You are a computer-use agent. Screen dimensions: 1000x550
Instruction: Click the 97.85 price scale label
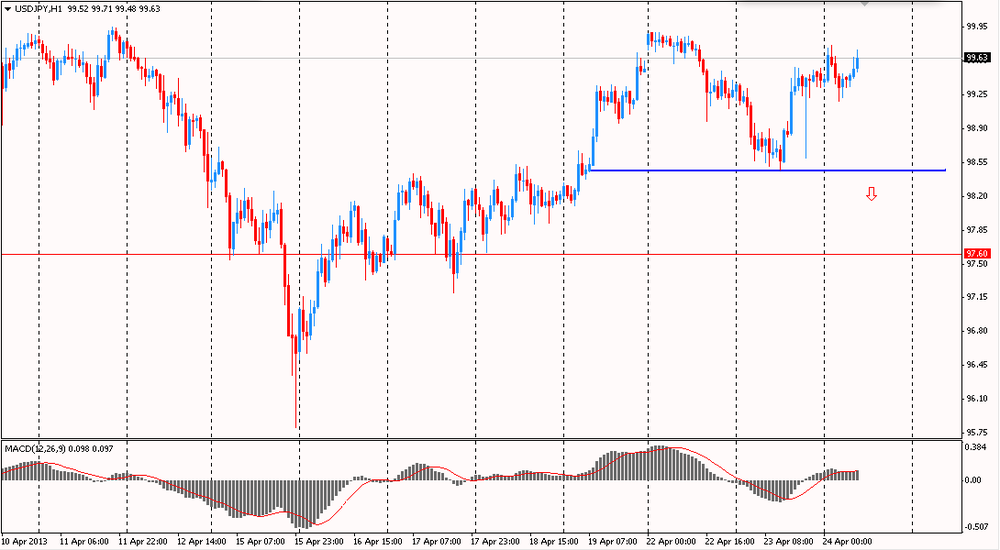(x=977, y=230)
